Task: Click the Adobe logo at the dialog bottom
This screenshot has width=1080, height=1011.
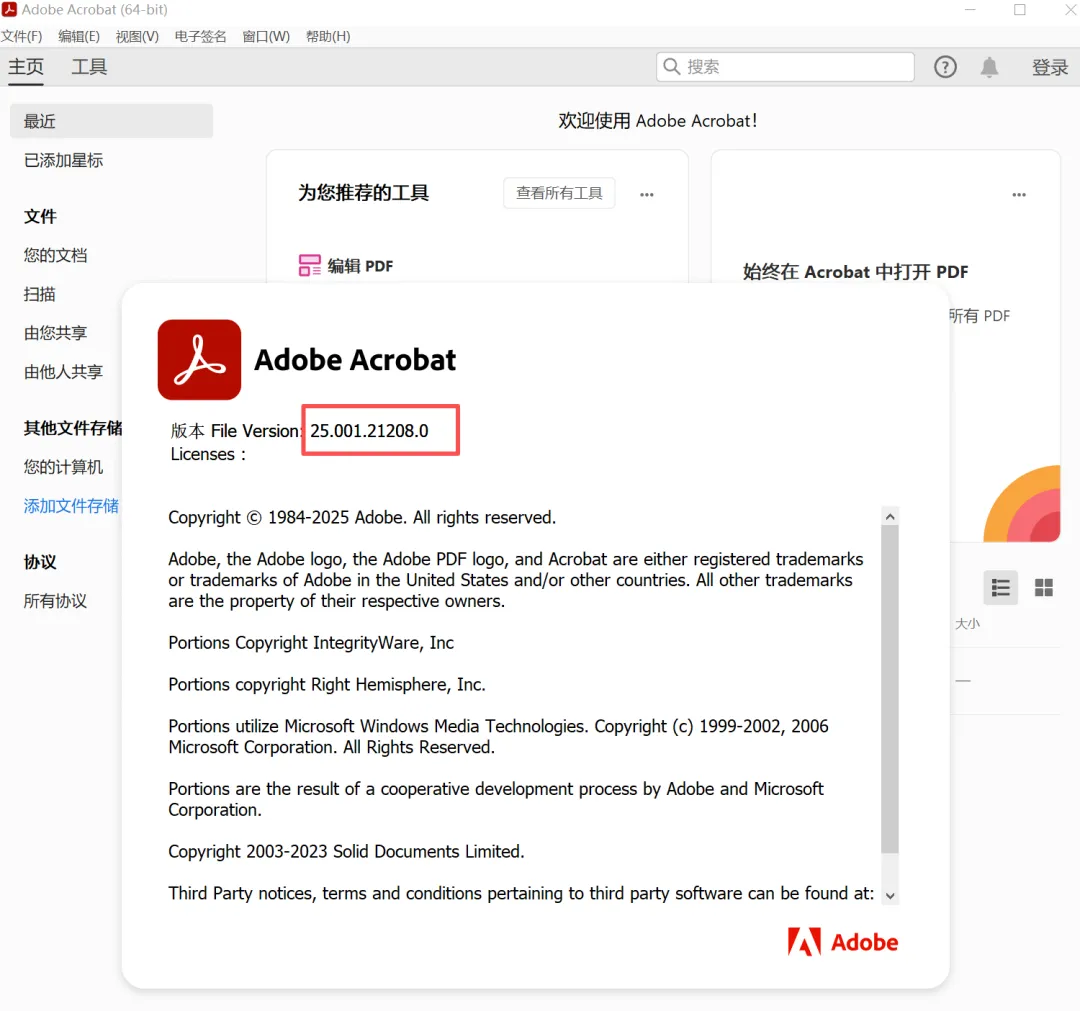Action: 842,941
